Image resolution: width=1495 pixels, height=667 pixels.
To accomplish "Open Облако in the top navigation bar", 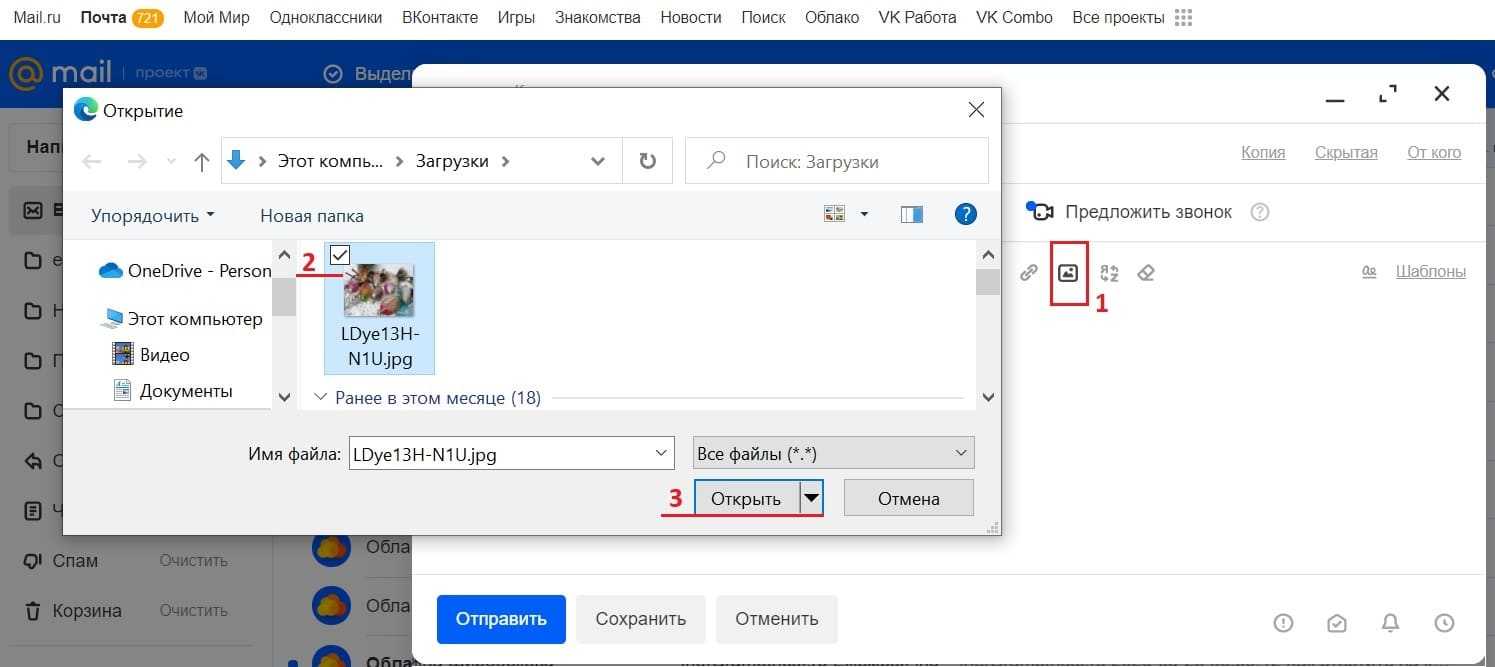I will [x=832, y=18].
